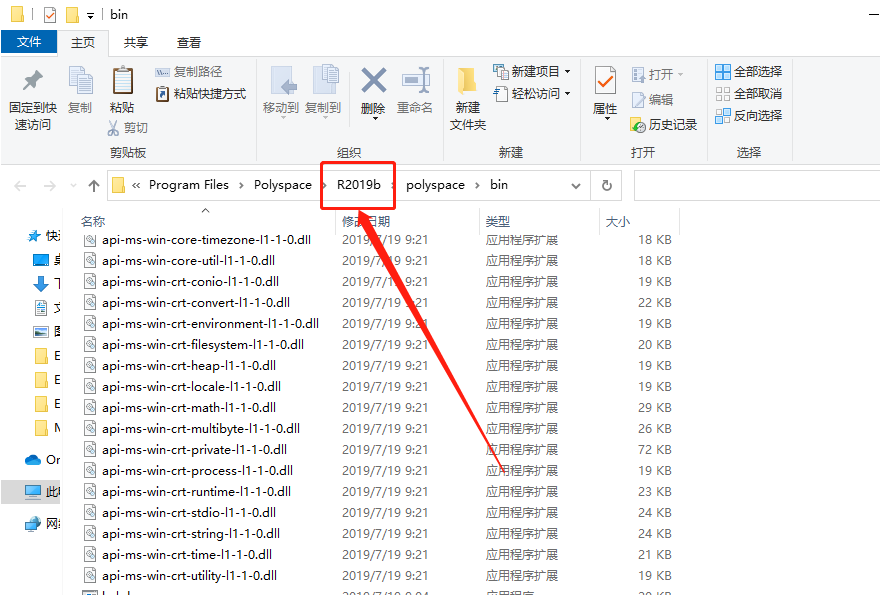Click the Copy (复制) ribbon icon
The height and width of the screenshot is (595, 880).
coord(80,80)
